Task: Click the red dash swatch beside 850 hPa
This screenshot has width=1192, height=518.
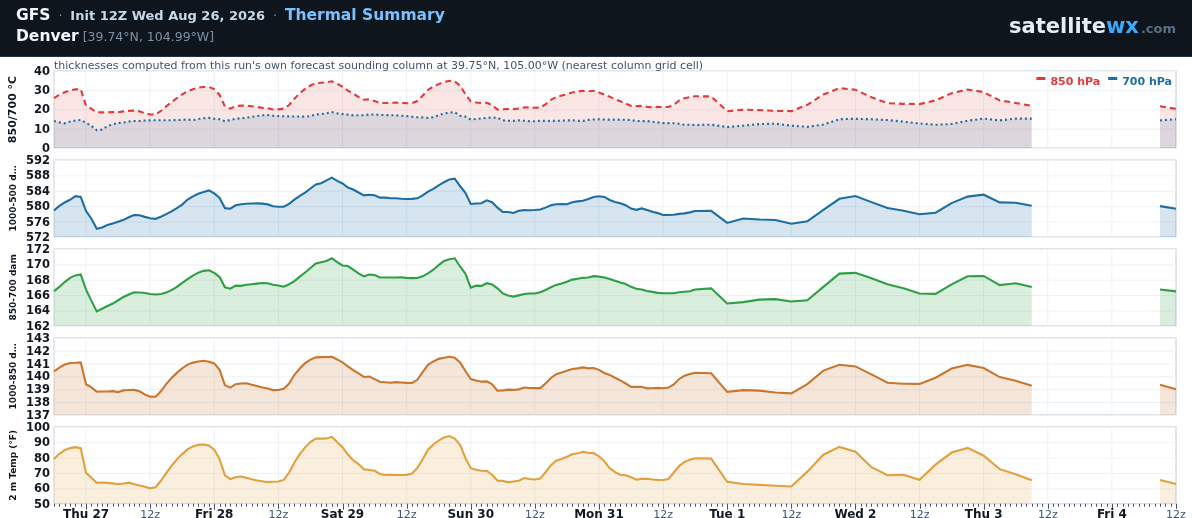Action: [x=1041, y=79]
